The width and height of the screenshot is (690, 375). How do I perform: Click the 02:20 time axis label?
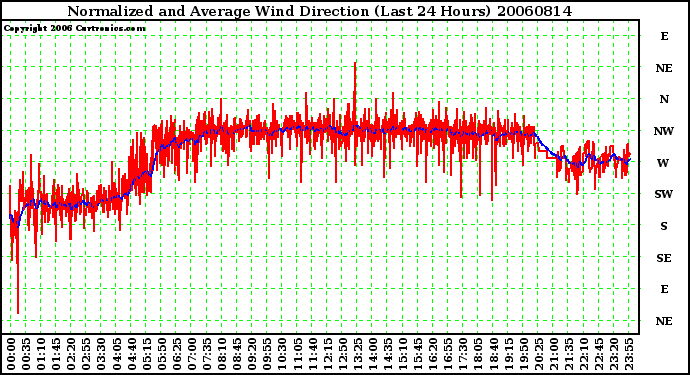tap(71, 354)
